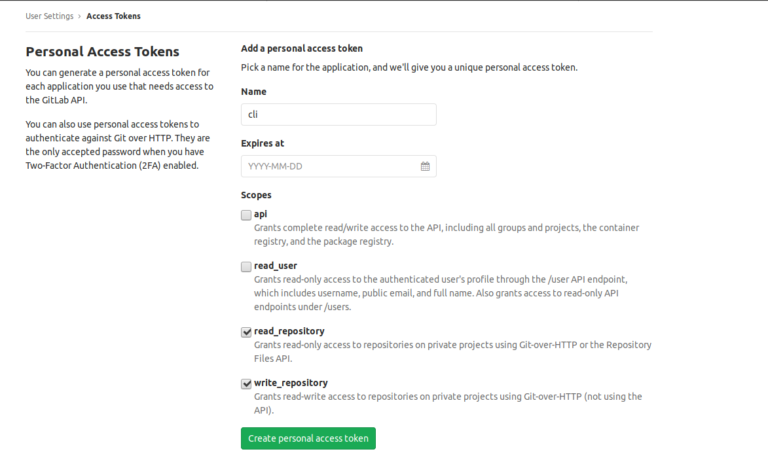Open the calendar date picker icon
Image resolution: width=768 pixels, height=460 pixels.
pos(425,166)
